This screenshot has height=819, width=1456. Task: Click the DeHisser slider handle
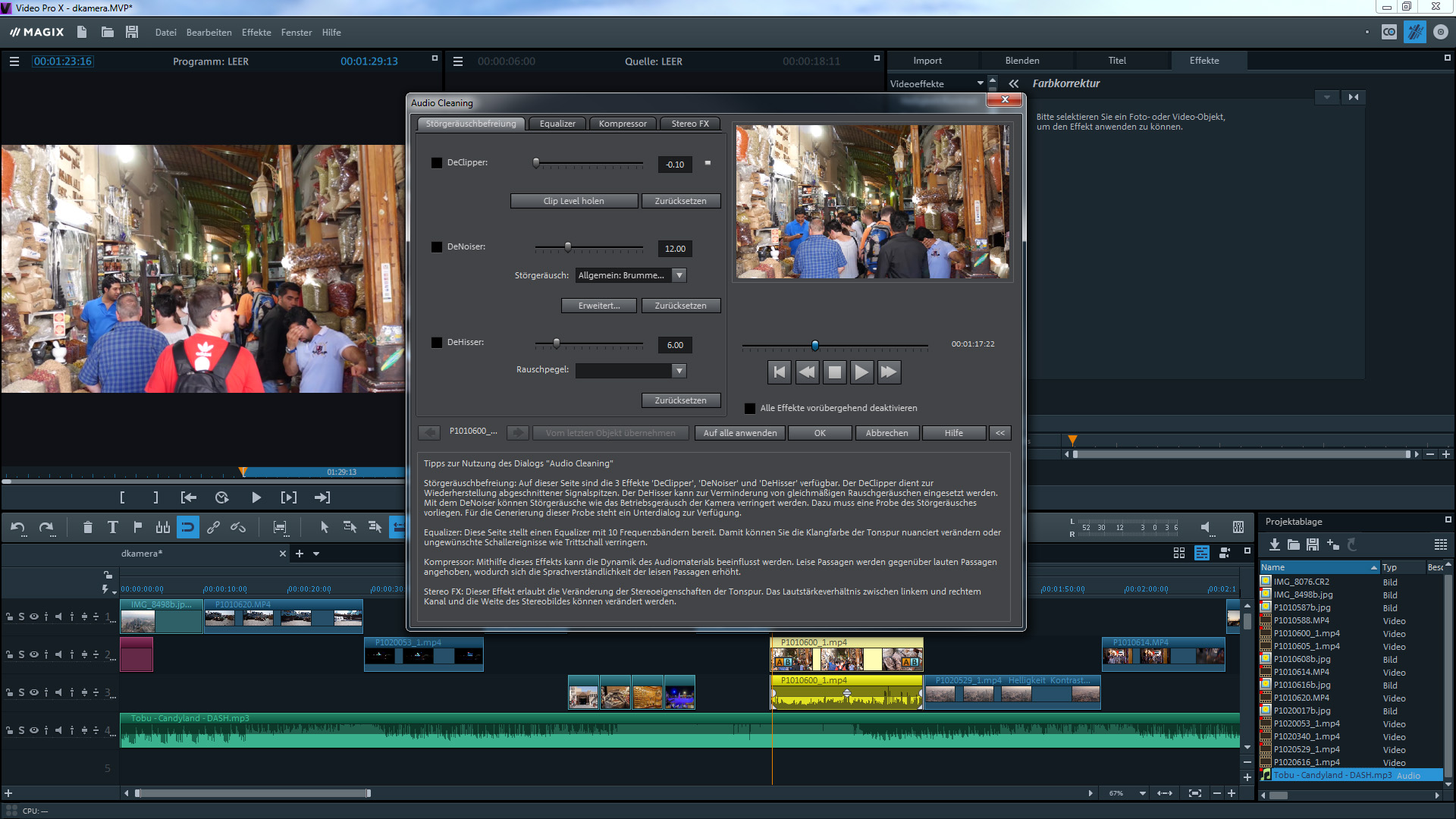[x=557, y=344]
